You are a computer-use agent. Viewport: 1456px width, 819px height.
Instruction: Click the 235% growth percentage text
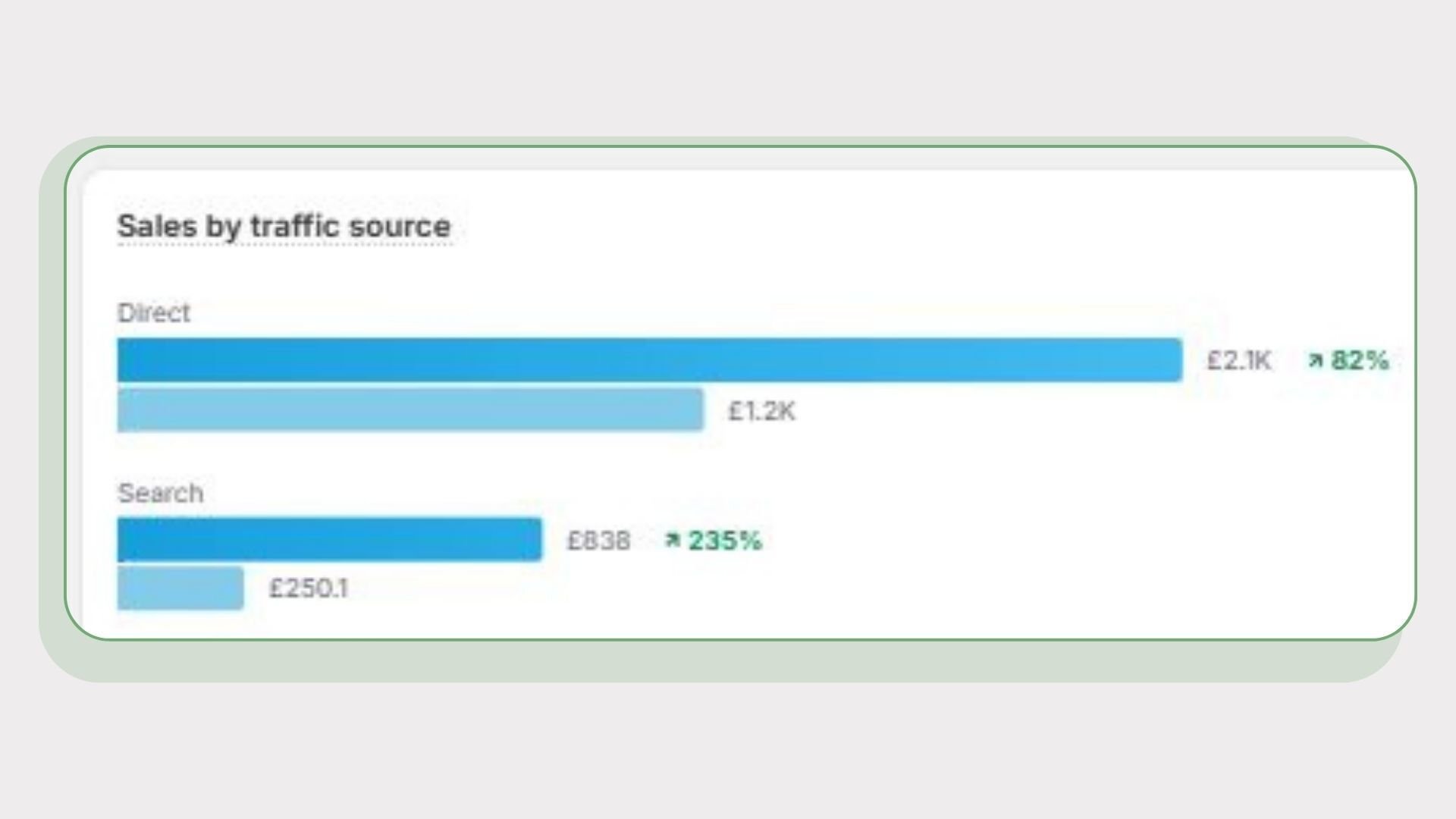[x=724, y=541]
